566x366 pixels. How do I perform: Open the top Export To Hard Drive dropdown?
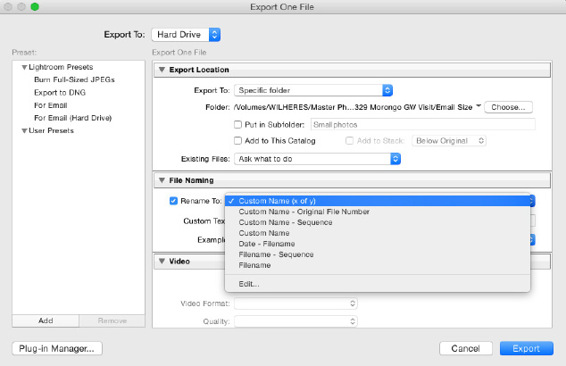(x=186, y=35)
